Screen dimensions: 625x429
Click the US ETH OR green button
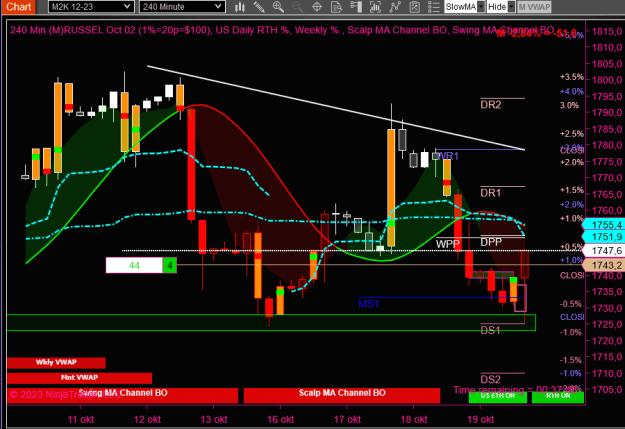(498, 397)
